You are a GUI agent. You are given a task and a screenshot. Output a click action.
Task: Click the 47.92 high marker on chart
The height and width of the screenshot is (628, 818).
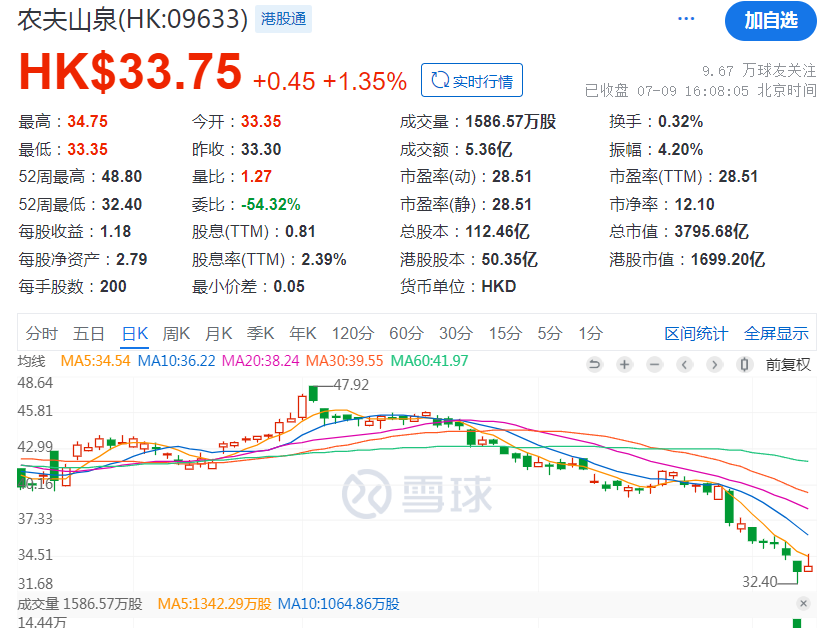tap(351, 385)
